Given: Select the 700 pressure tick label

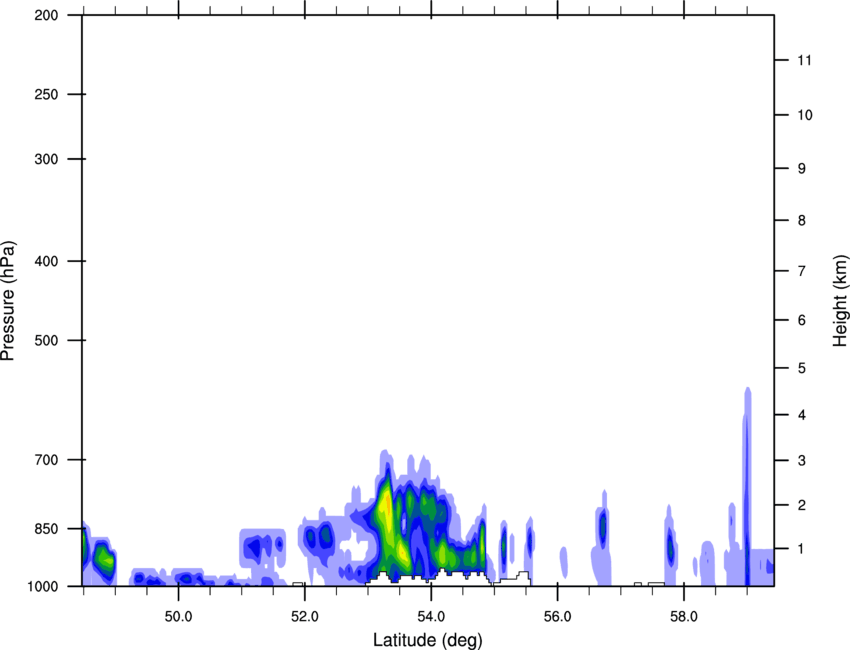Looking at the screenshot, I should pyautogui.click(x=46, y=460).
